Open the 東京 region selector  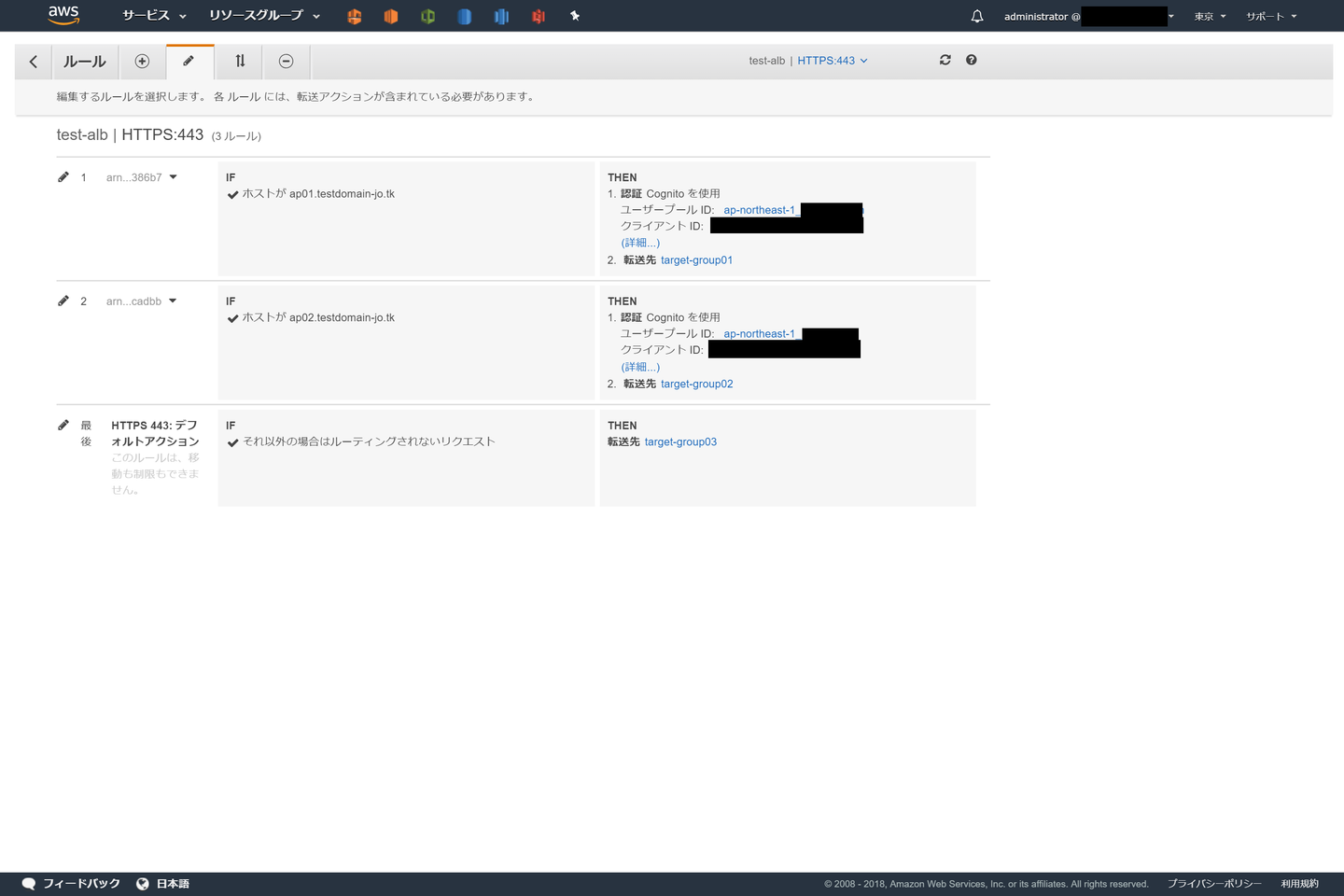coord(1210,16)
